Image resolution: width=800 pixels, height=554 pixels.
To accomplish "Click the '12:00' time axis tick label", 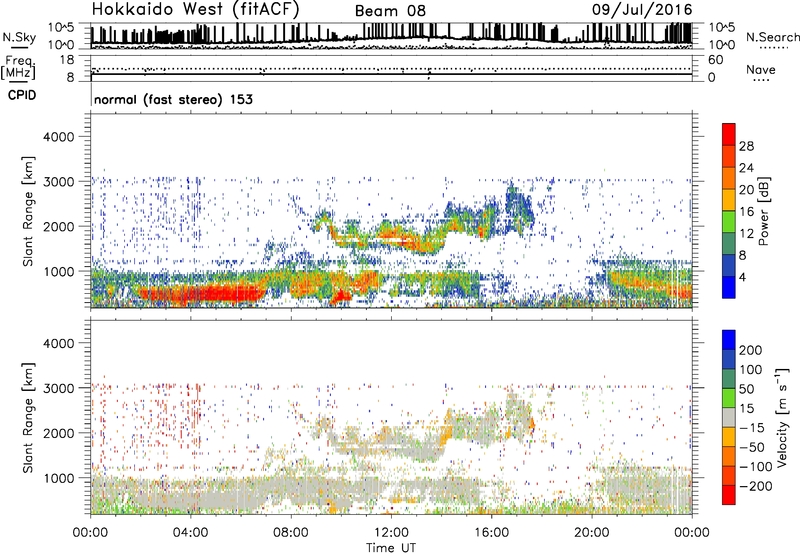I will click(x=391, y=533).
